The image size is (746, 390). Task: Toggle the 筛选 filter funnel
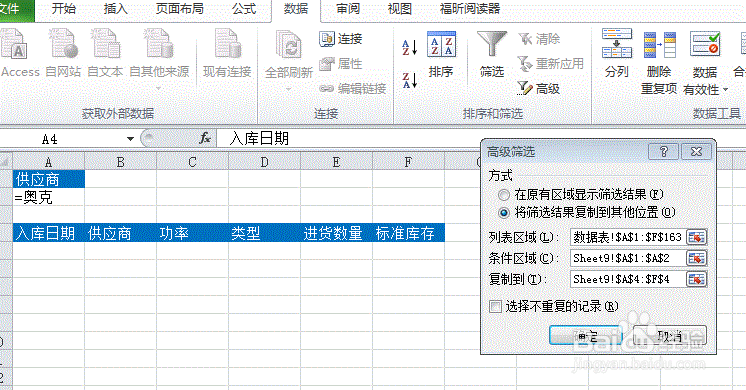tap(491, 54)
